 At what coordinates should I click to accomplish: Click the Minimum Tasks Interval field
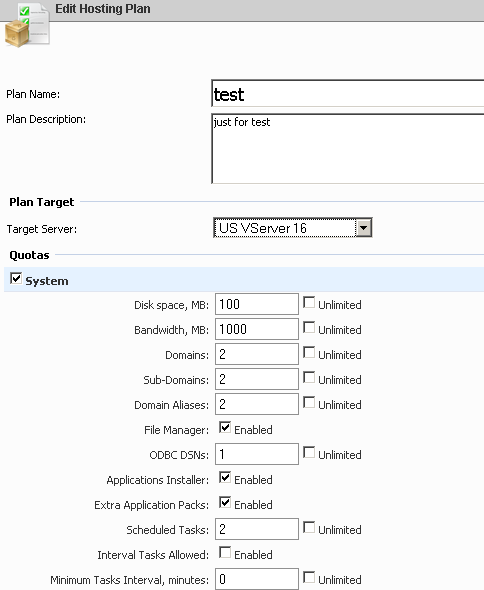(x=257, y=579)
